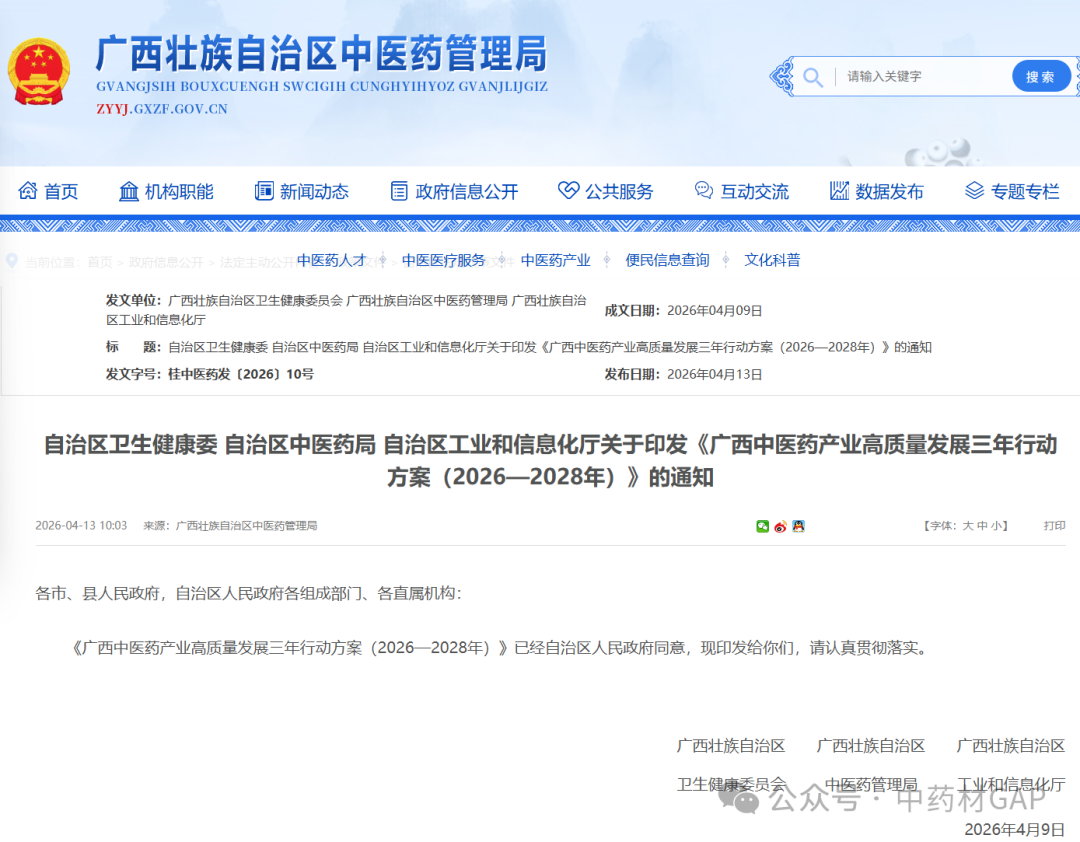Set font size to 大
Image resolution: width=1080 pixels, height=842 pixels.
point(968,526)
